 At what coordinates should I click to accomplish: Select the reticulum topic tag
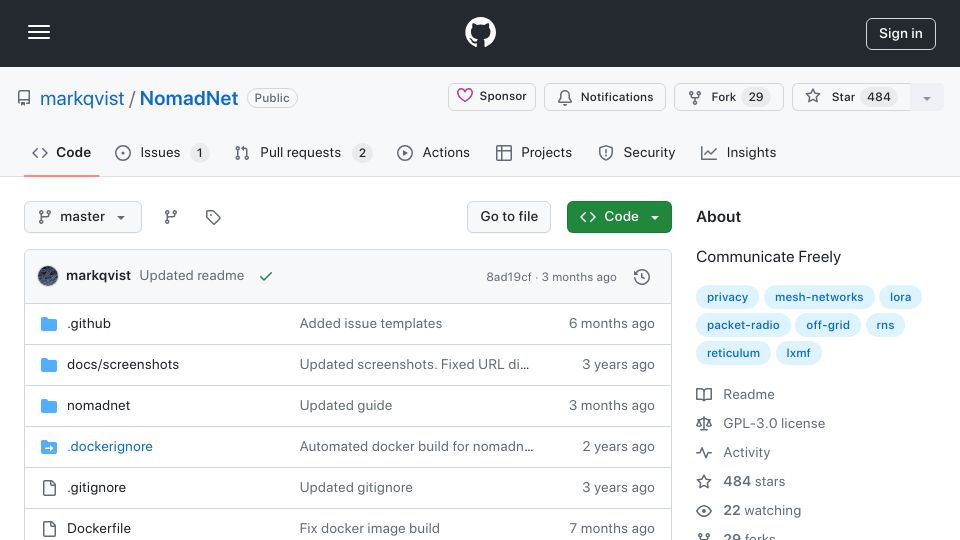click(733, 353)
